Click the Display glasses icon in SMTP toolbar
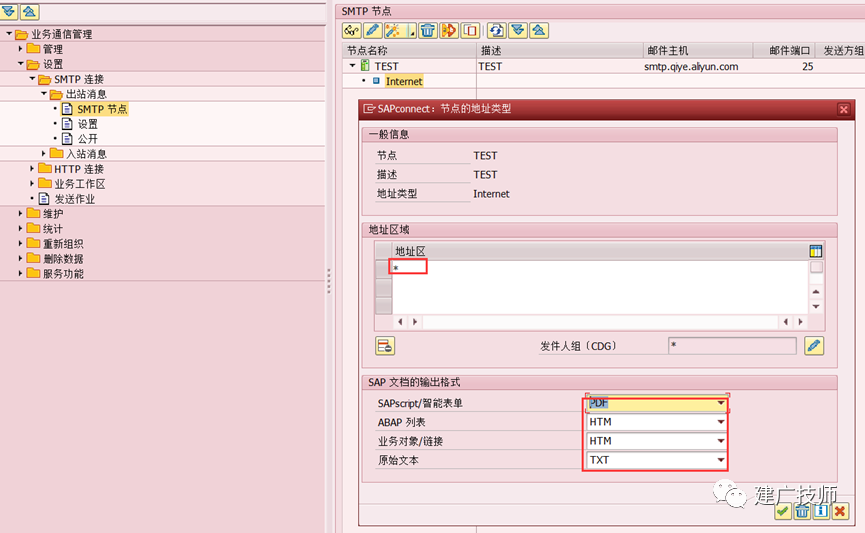This screenshot has height=533, width=865. tap(351, 30)
